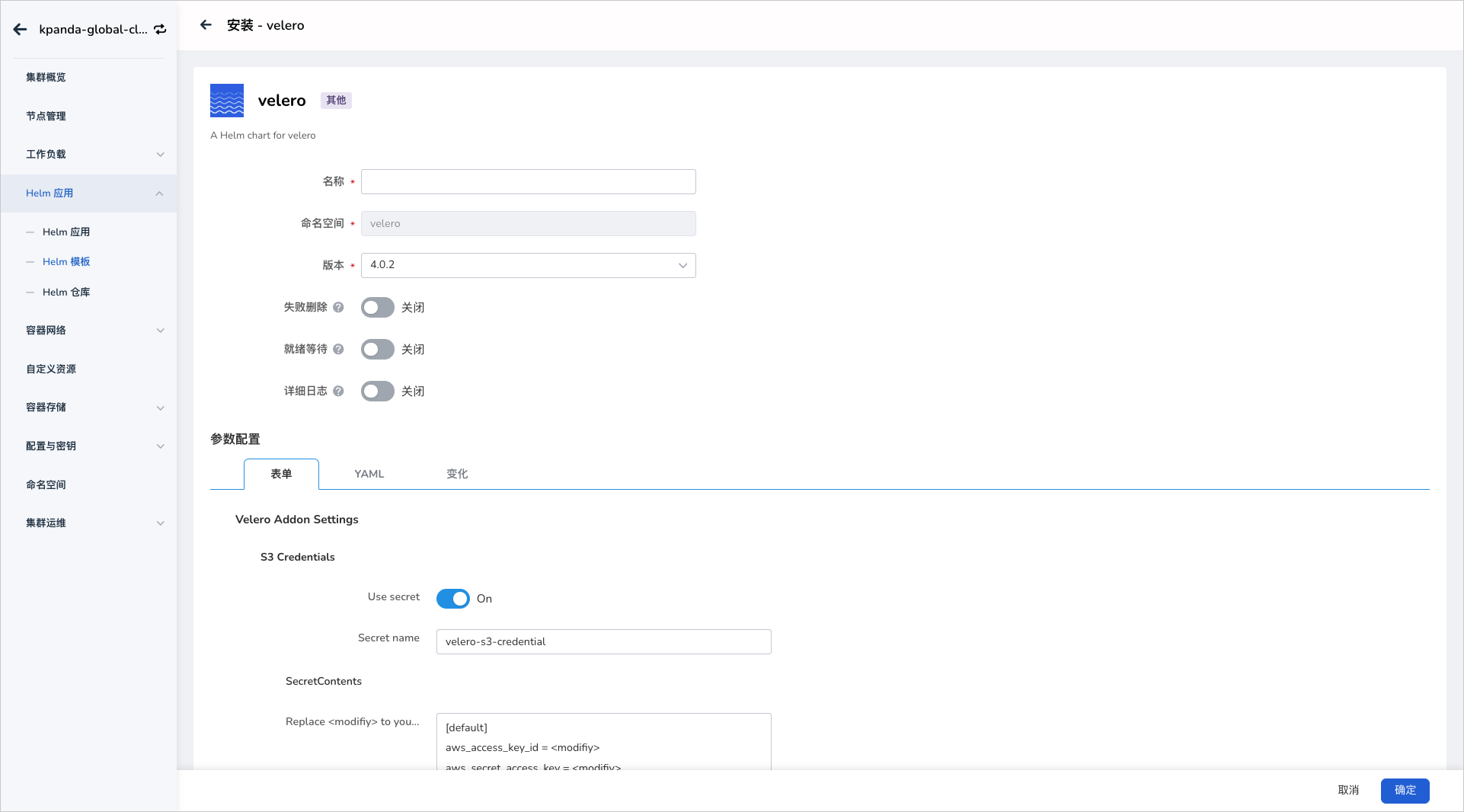Image resolution: width=1464 pixels, height=812 pixels.
Task: Show help for 就绪等待
Action: (338, 349)
